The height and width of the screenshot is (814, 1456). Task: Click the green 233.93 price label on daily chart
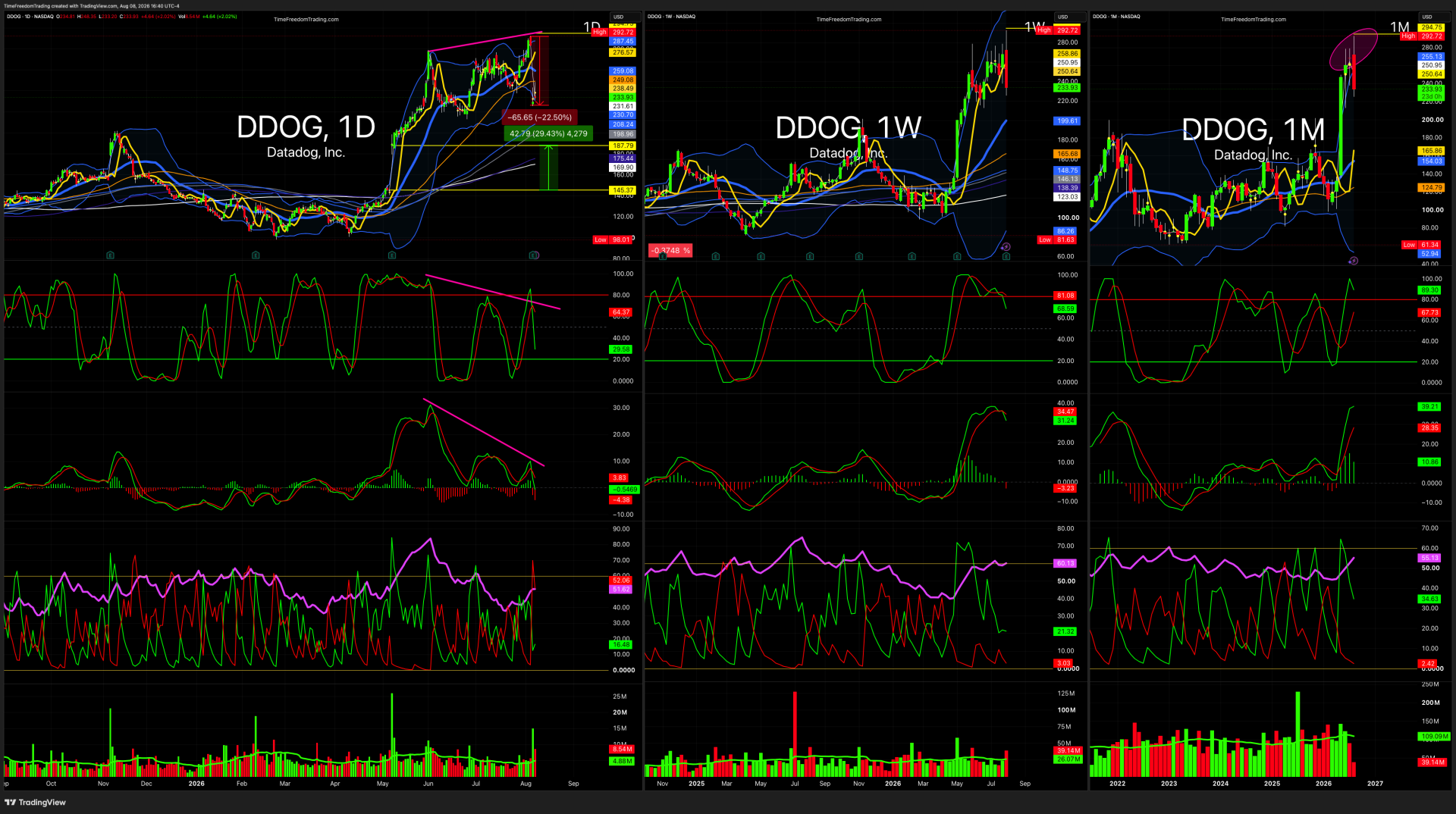tap(623, 97)
